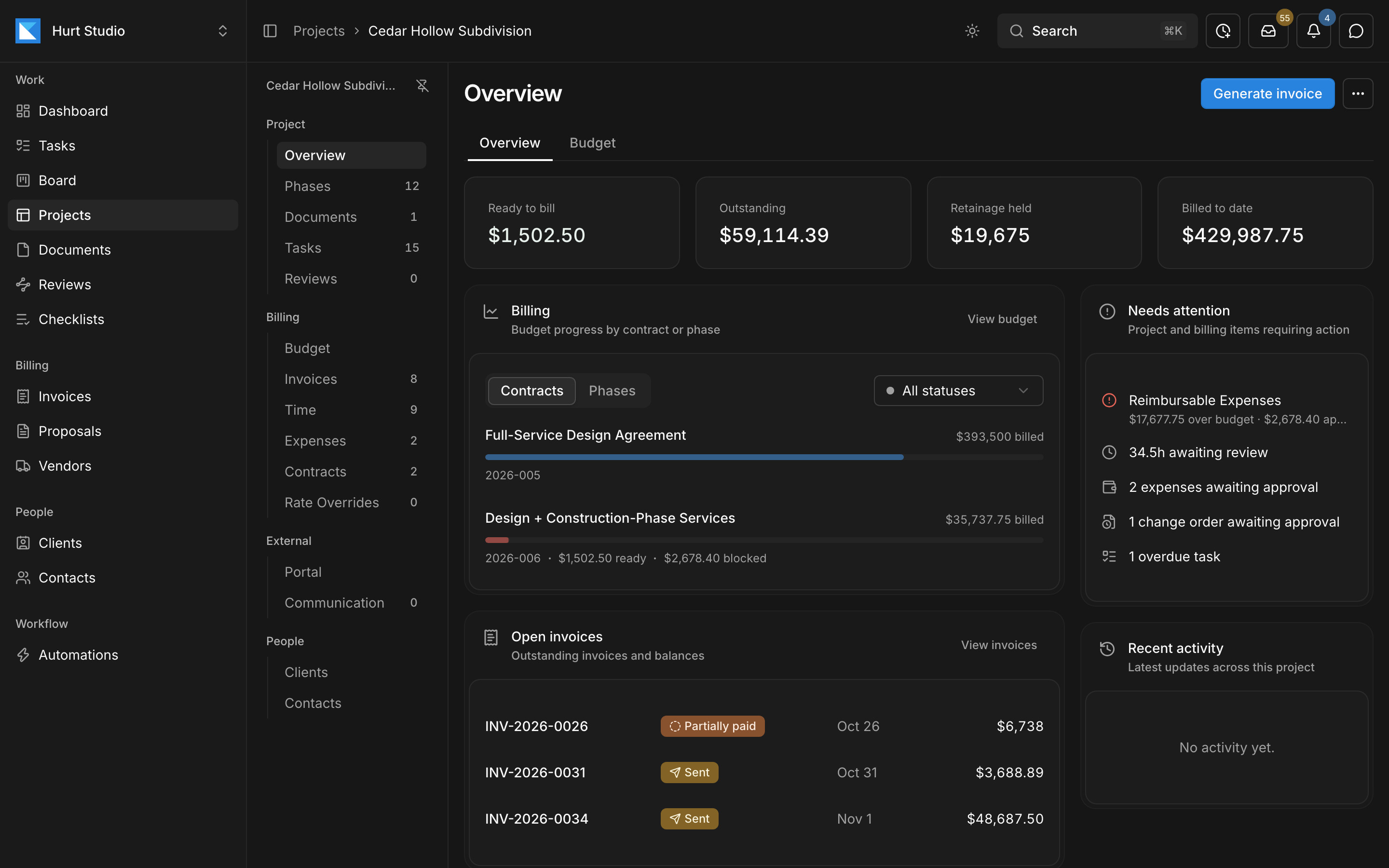Go to Dashboard in the sidebar
The height and width of the screenshot is (868, 1389).
(x=123, y=111)
